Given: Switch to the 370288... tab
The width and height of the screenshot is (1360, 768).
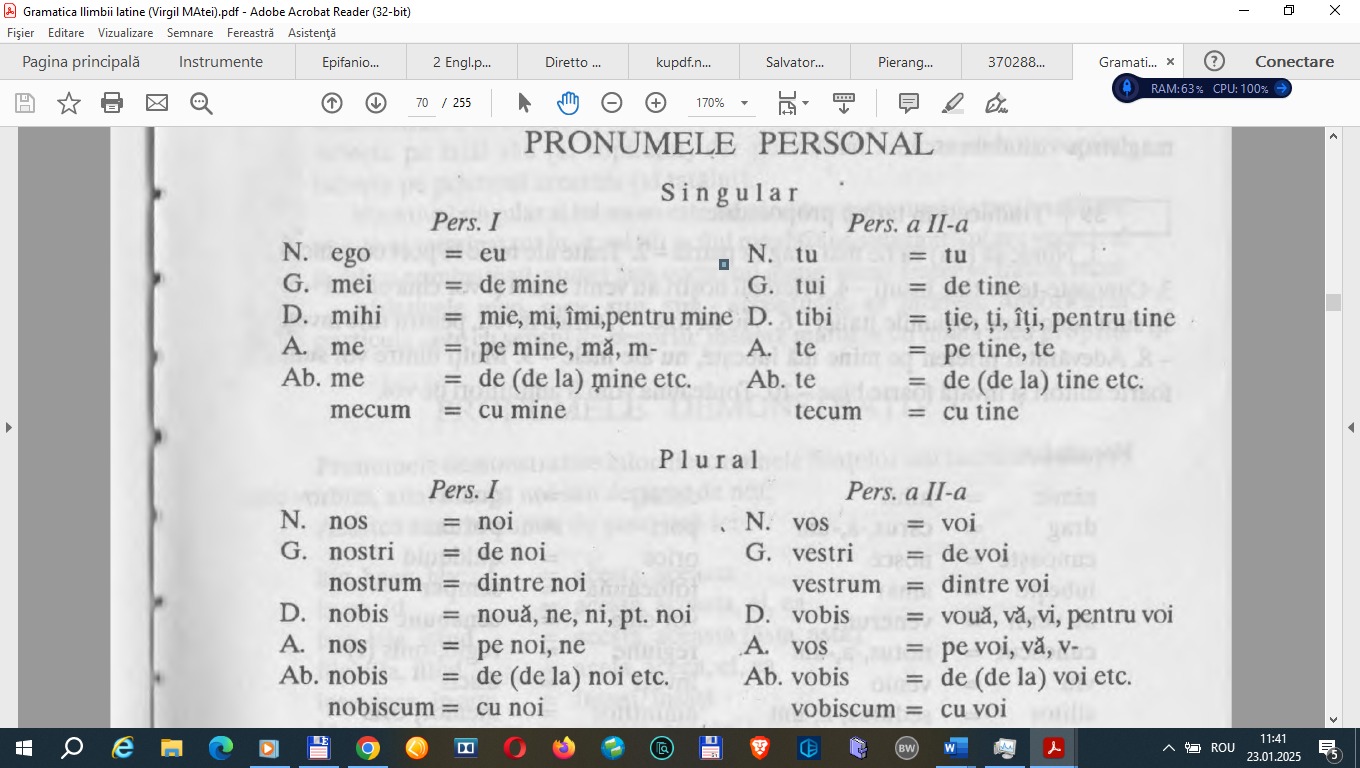Looking at the screenshot, I should point(1016,62).
